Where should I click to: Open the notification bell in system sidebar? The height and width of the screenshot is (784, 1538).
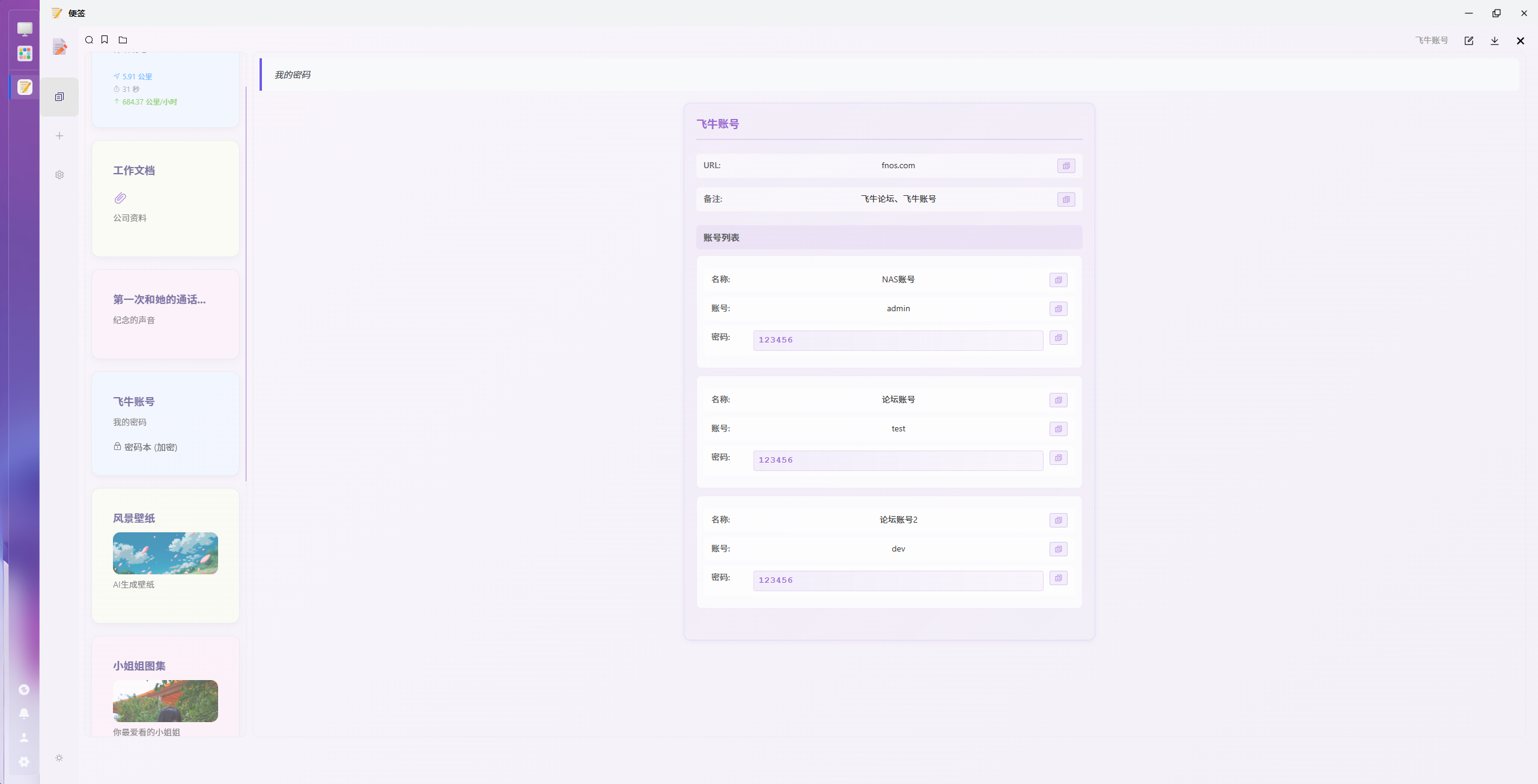click(24, 713)
